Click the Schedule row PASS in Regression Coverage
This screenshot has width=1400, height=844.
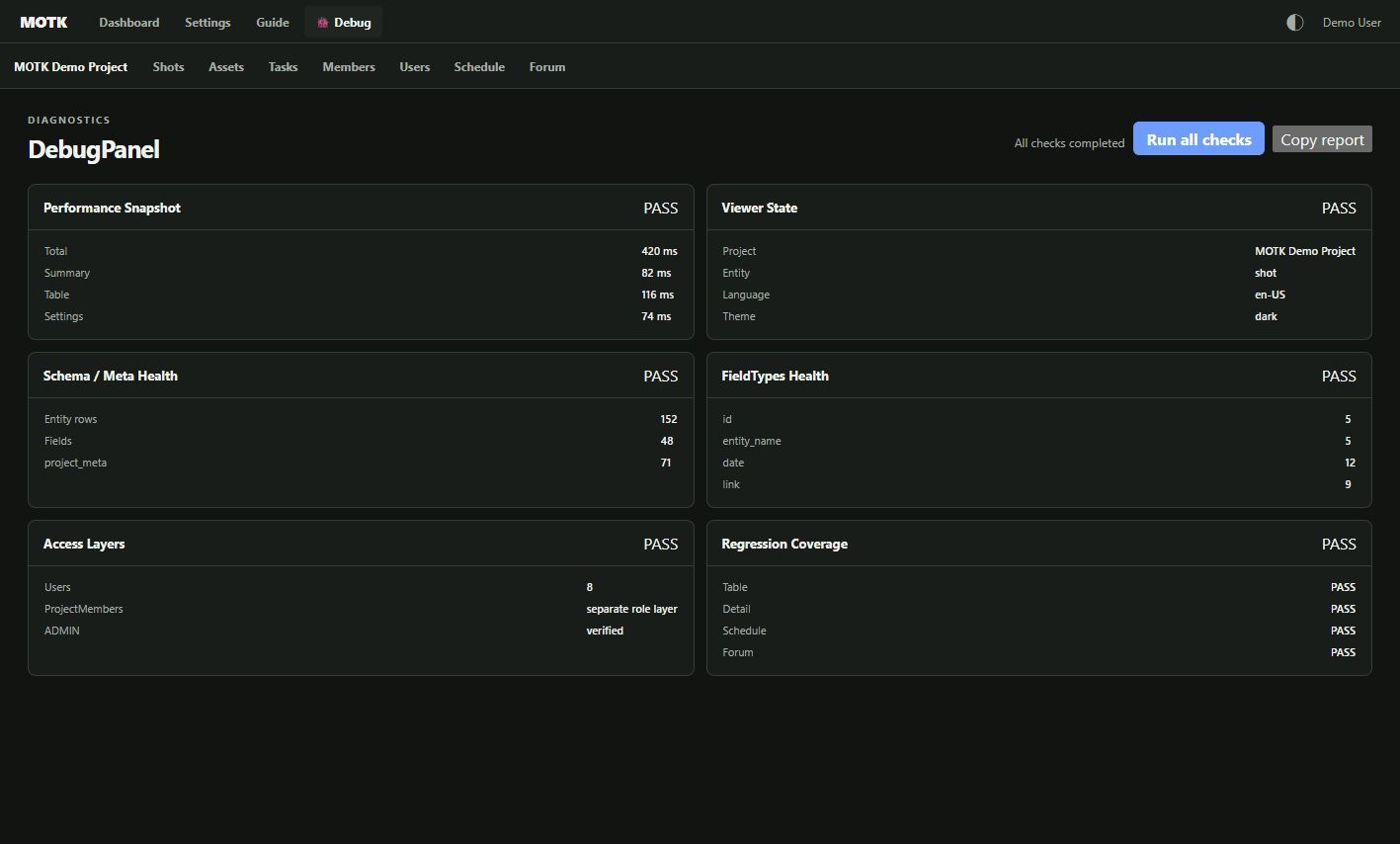(1343, 631)
